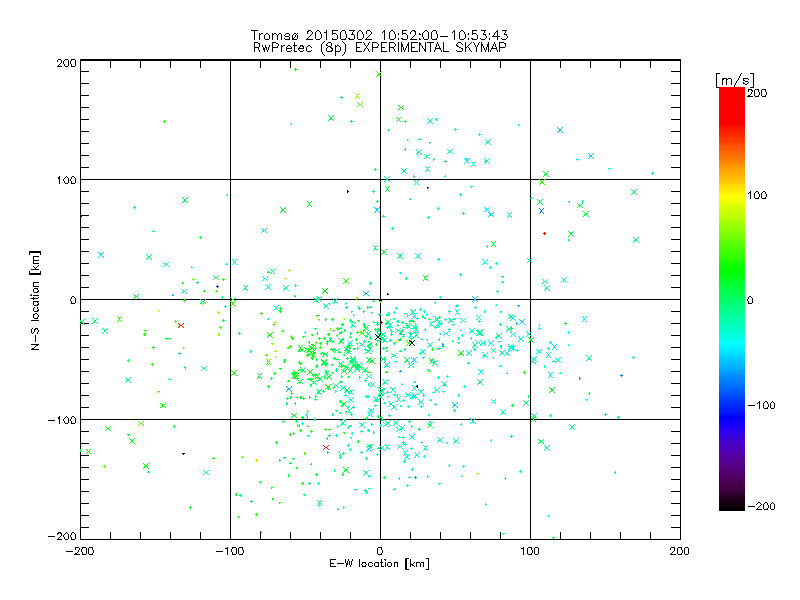
Task: Click the plot title "Tromsø 20150302 10:52:00-10:53:43"
Action: pos(379,35)
